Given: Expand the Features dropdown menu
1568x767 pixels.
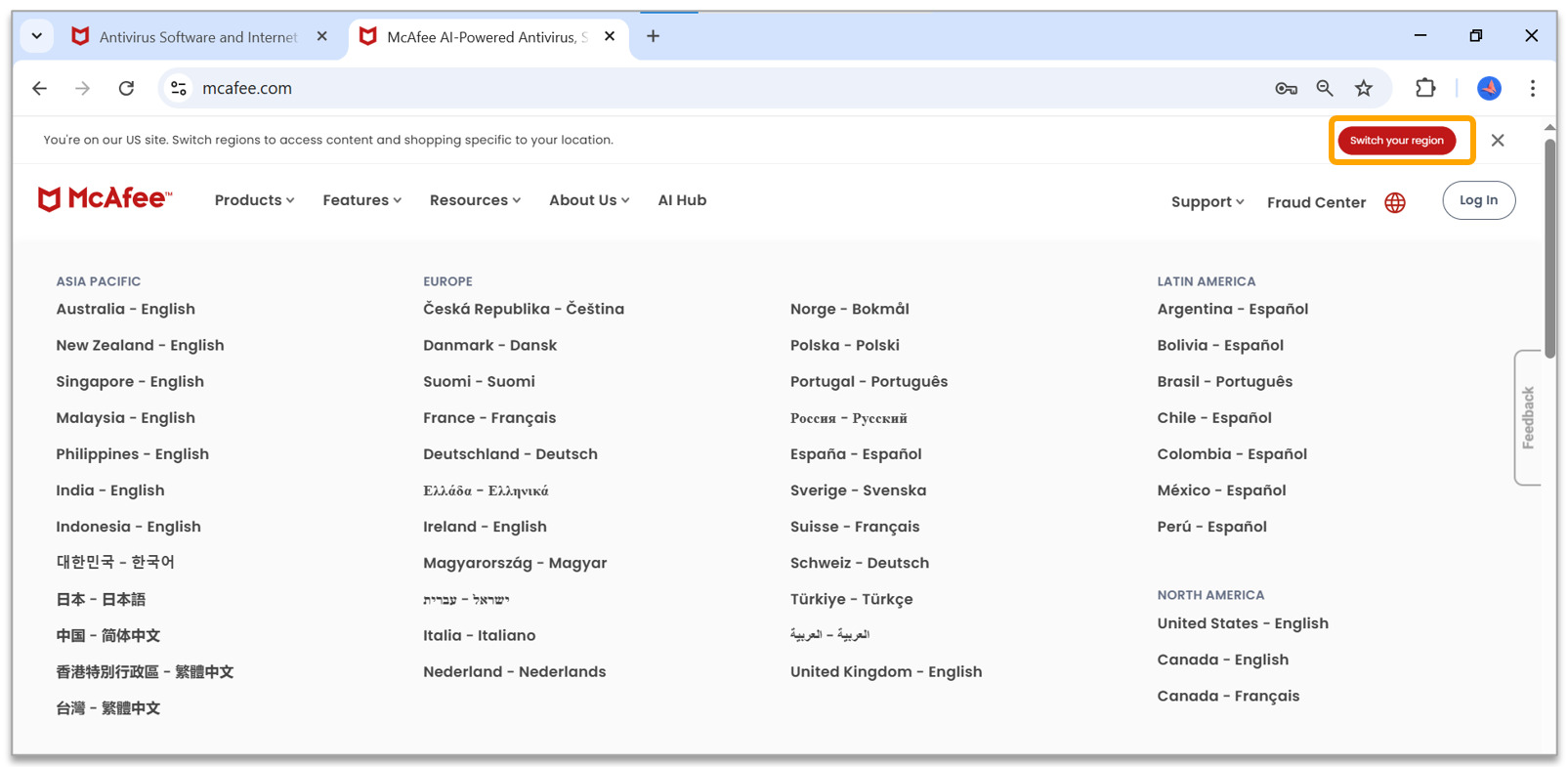Looking at the screenshot, I should coord(361,200).
